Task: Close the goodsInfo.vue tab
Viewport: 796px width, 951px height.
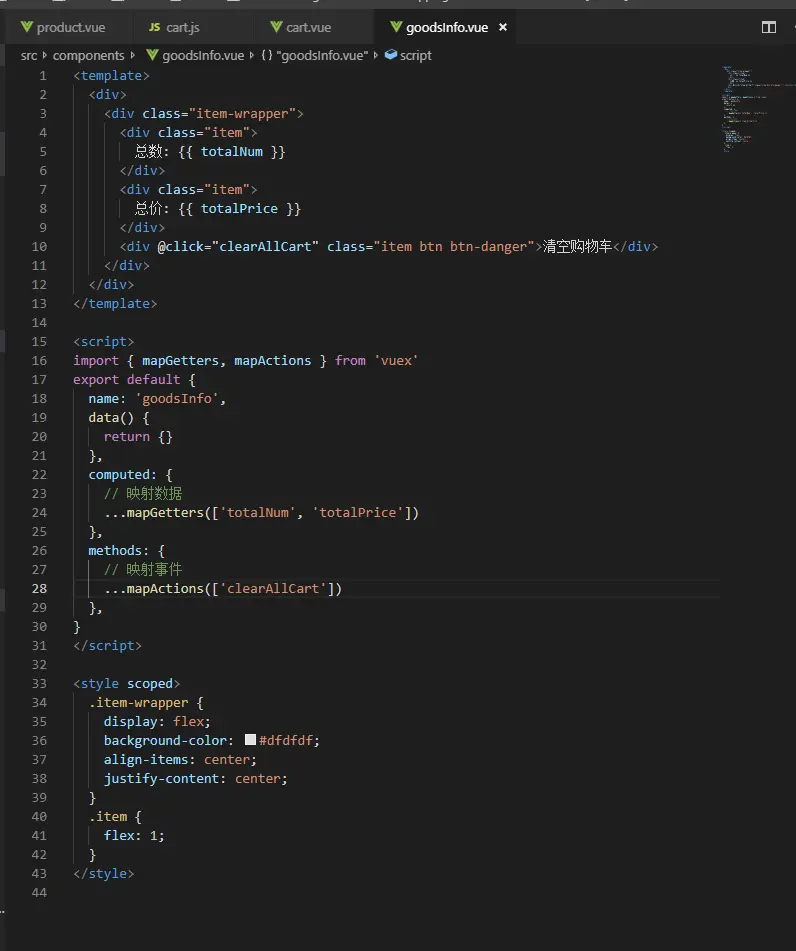Action: coord(503,27)
